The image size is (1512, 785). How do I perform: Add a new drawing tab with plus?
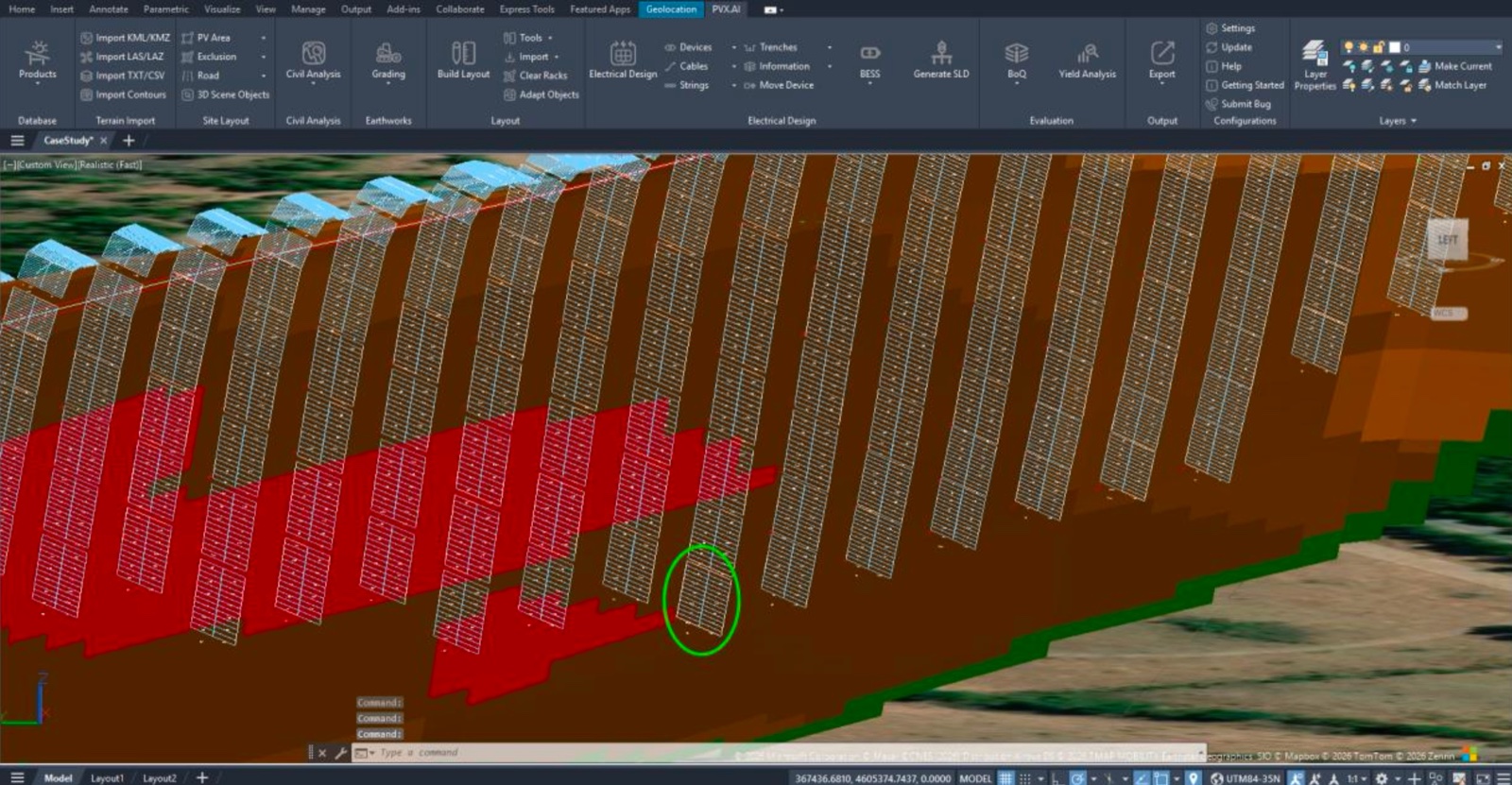[129, 141]
